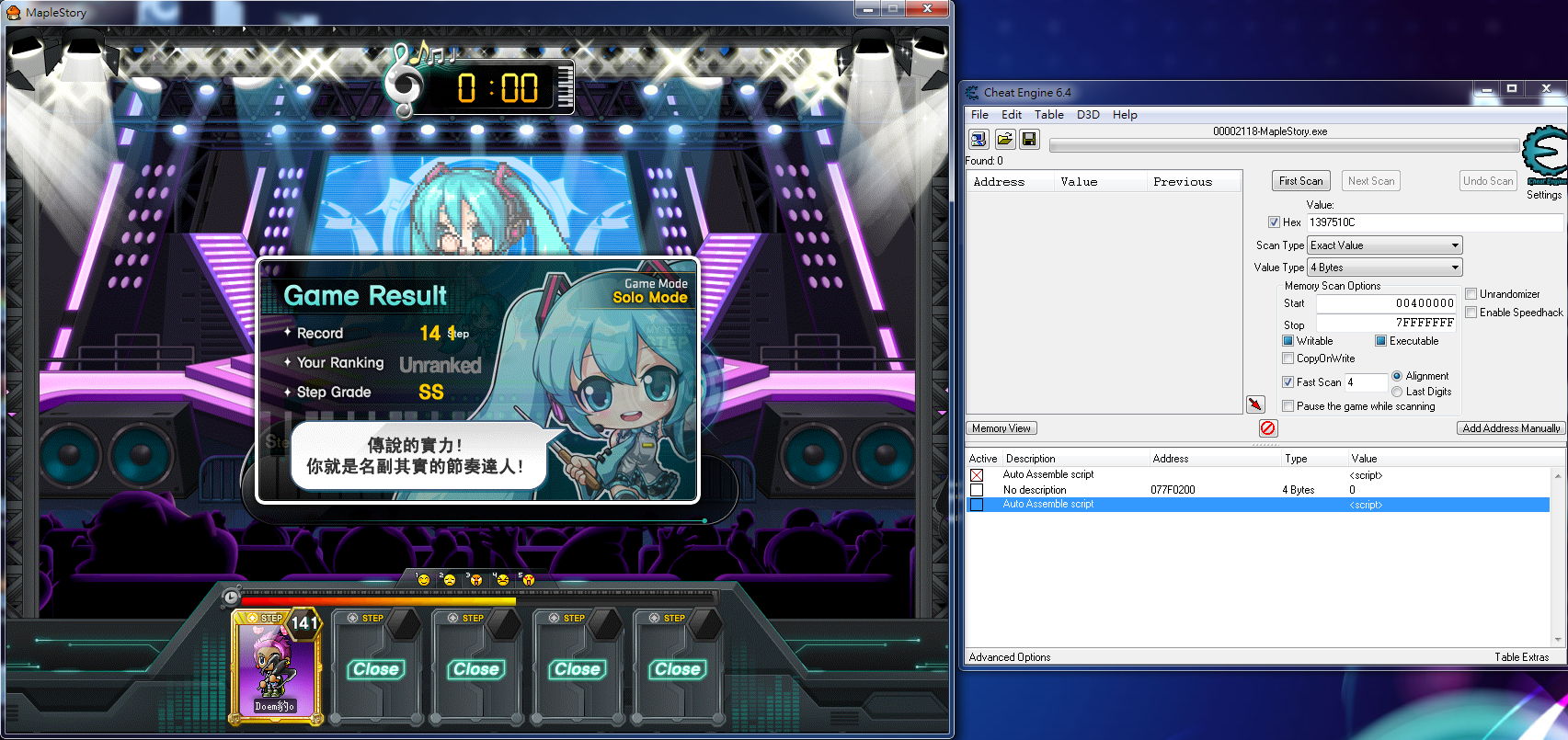This screenshot has height=740, width=1568.
Task: Deactivate the first Auto Assemble script checkbox
Action: click(x=977, y=475)
